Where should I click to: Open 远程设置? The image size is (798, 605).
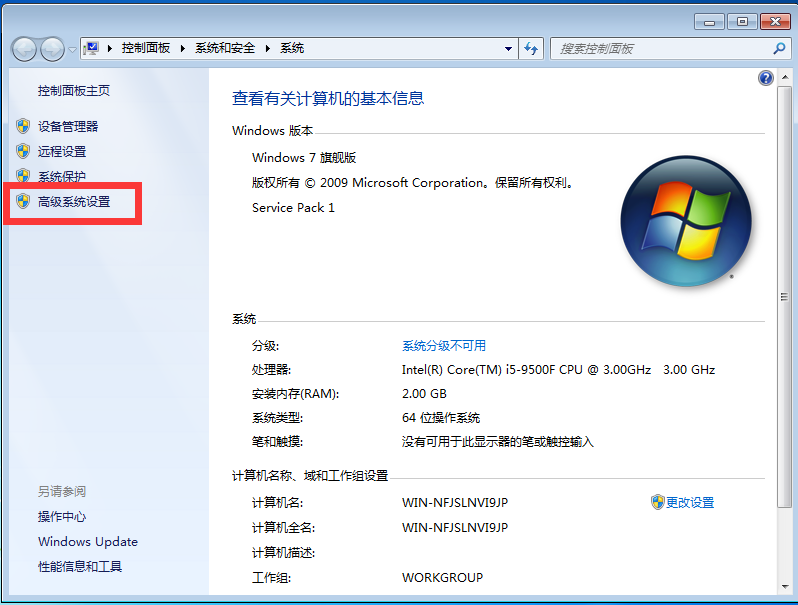pyautogui.click(x=62, y=151)
